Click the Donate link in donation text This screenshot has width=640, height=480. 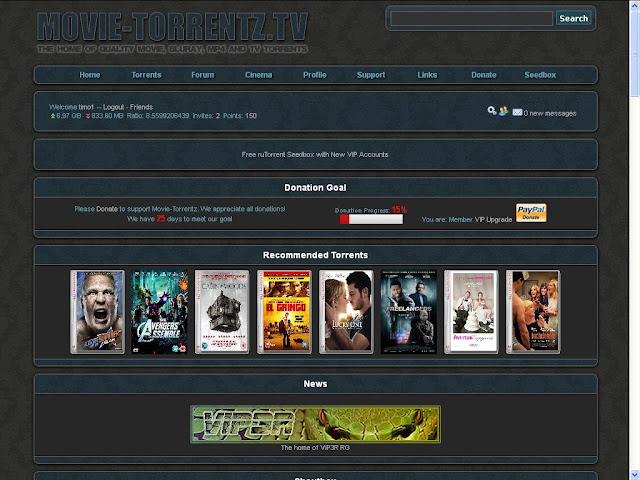(x=107, y=209)
